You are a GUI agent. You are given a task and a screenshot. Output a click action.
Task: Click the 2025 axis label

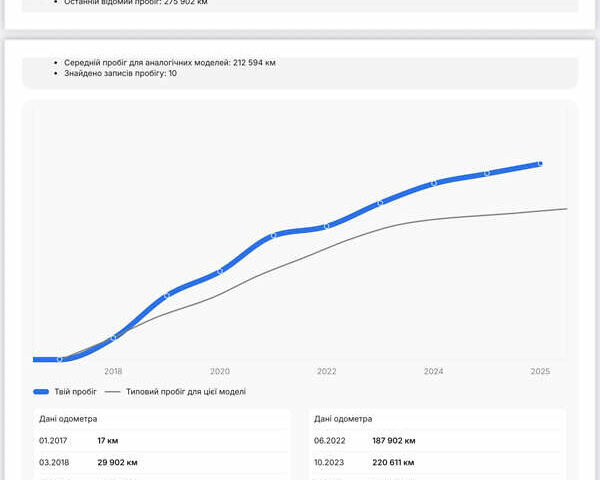pyautogui.click(x=540, y=371)
